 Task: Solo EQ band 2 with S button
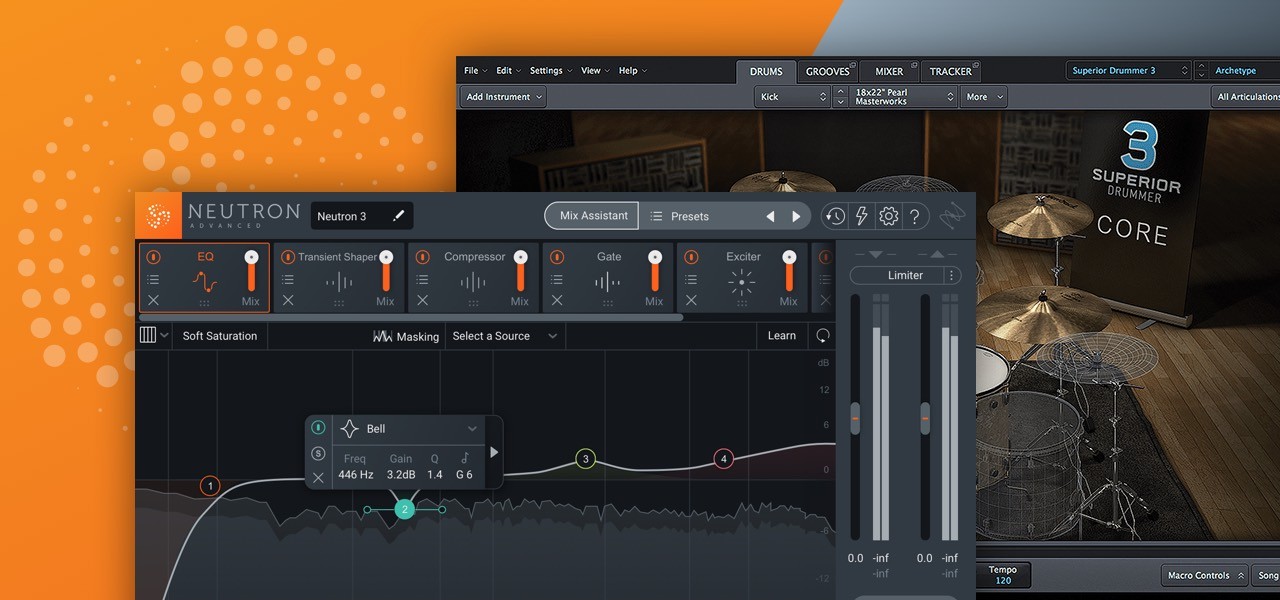click(x=318, y=453)
